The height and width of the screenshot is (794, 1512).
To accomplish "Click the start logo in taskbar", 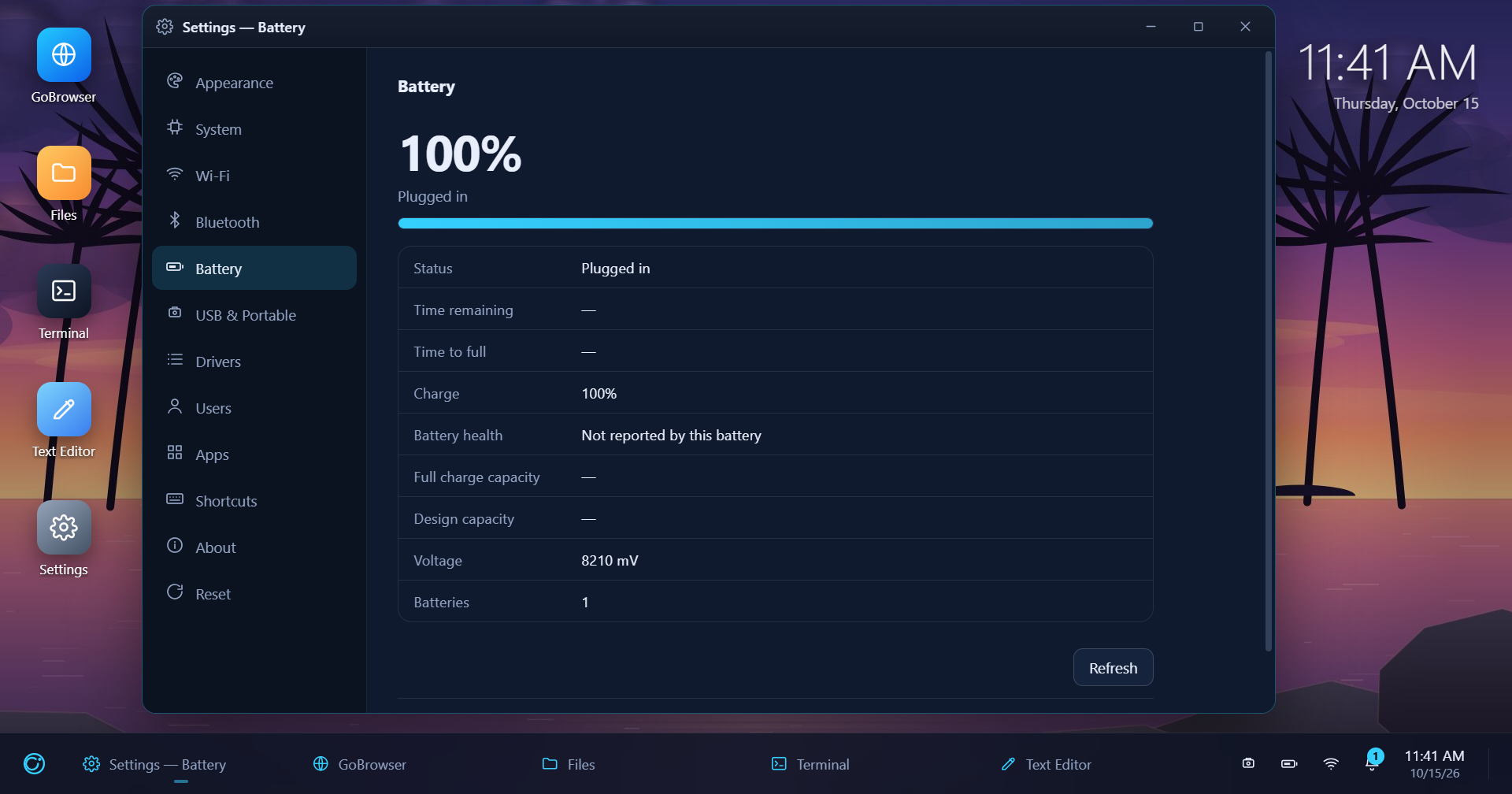I will (34, 764).
